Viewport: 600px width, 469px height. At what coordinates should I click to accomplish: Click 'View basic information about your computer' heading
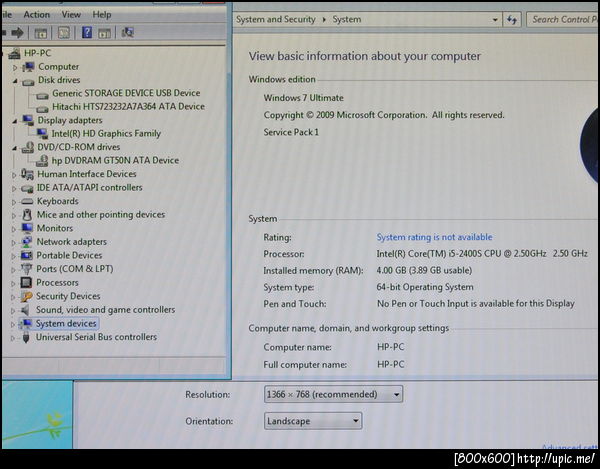click(365, 56)
